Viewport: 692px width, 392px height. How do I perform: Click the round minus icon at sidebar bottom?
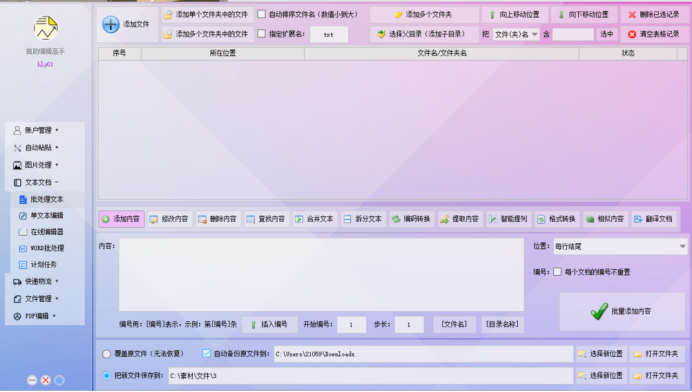[x=32, y=380]
